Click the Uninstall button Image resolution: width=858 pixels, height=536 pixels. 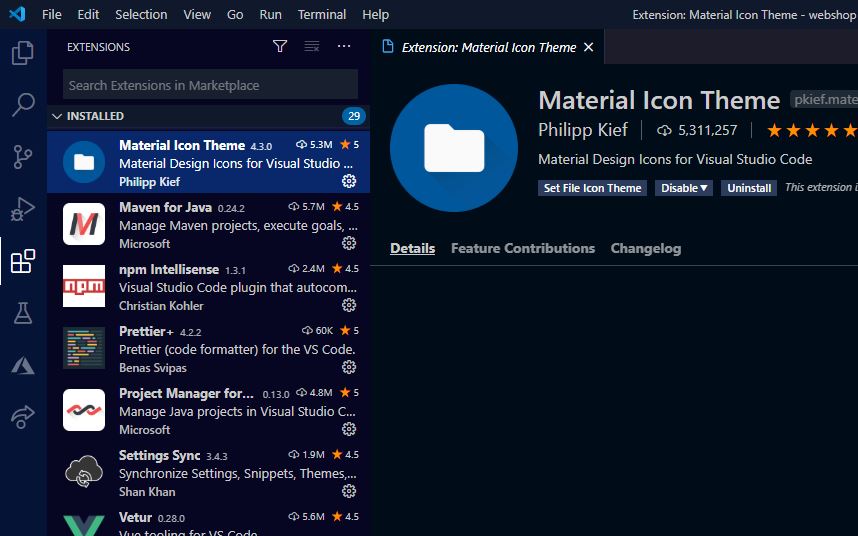(749, 188)
